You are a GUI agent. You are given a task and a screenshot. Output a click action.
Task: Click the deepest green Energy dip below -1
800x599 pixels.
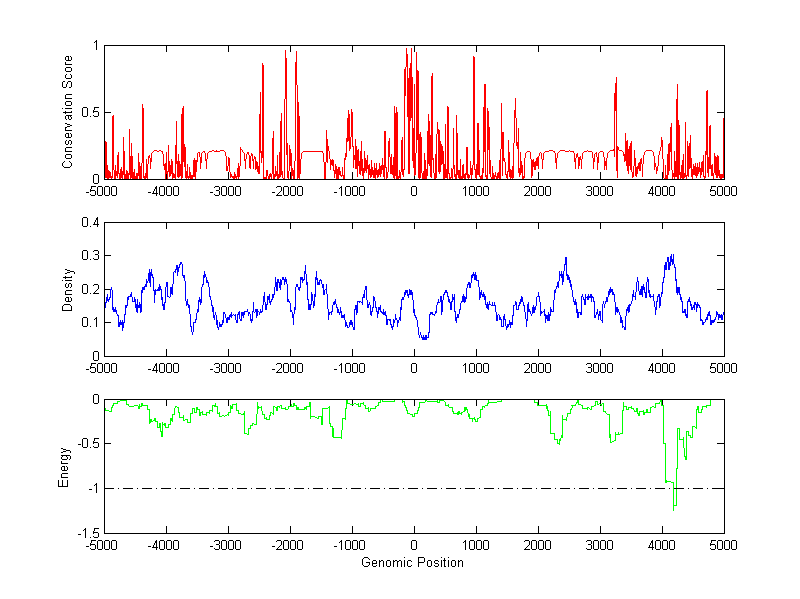(674, 508)
